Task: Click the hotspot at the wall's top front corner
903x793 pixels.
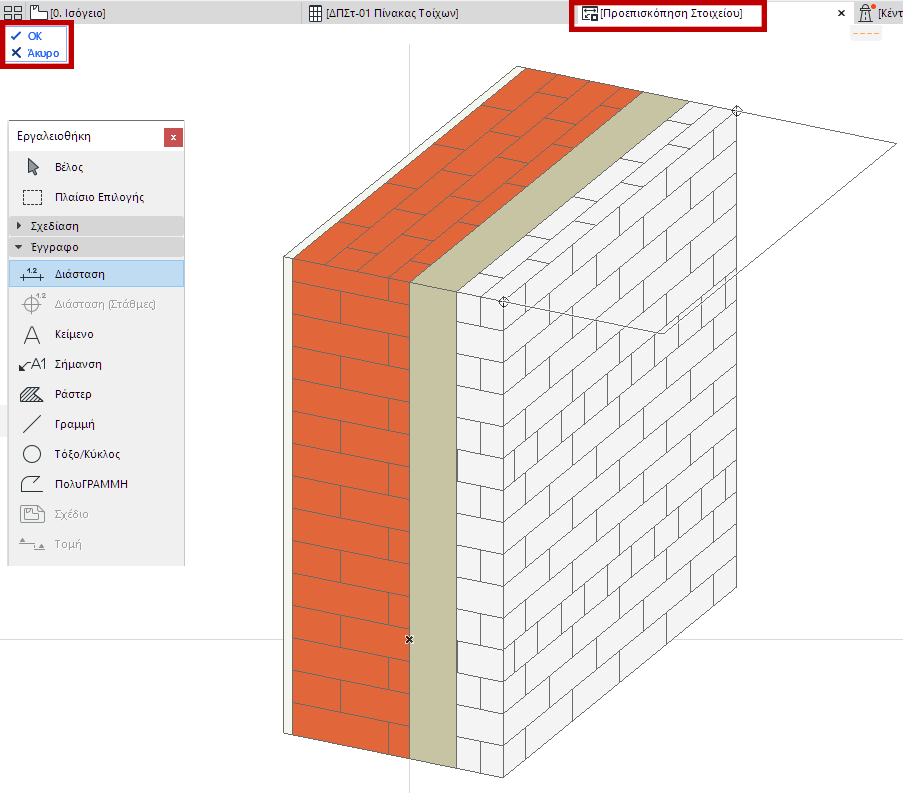Action: (x=504, y=302)
